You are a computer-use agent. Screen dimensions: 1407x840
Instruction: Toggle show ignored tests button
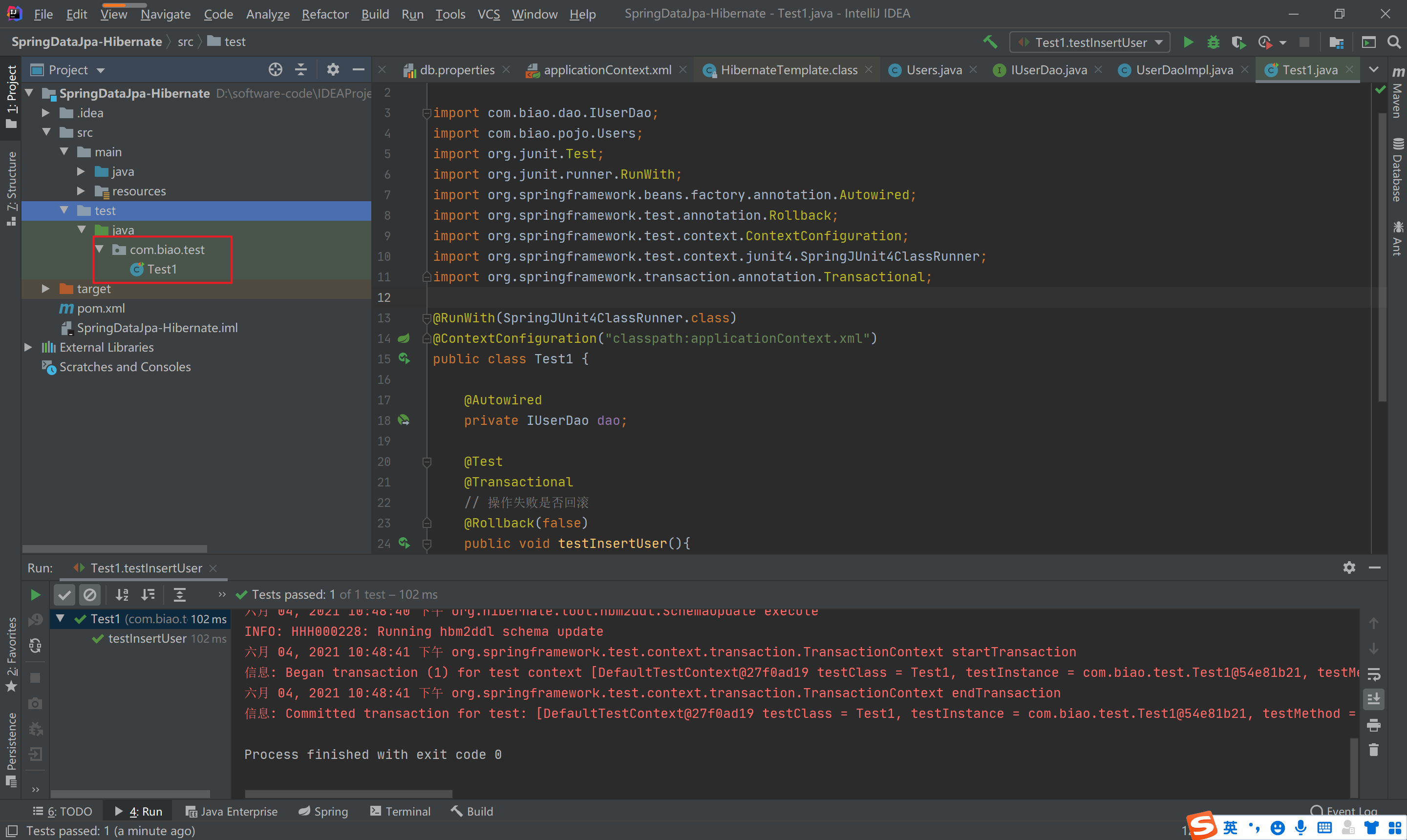[89, 594]
